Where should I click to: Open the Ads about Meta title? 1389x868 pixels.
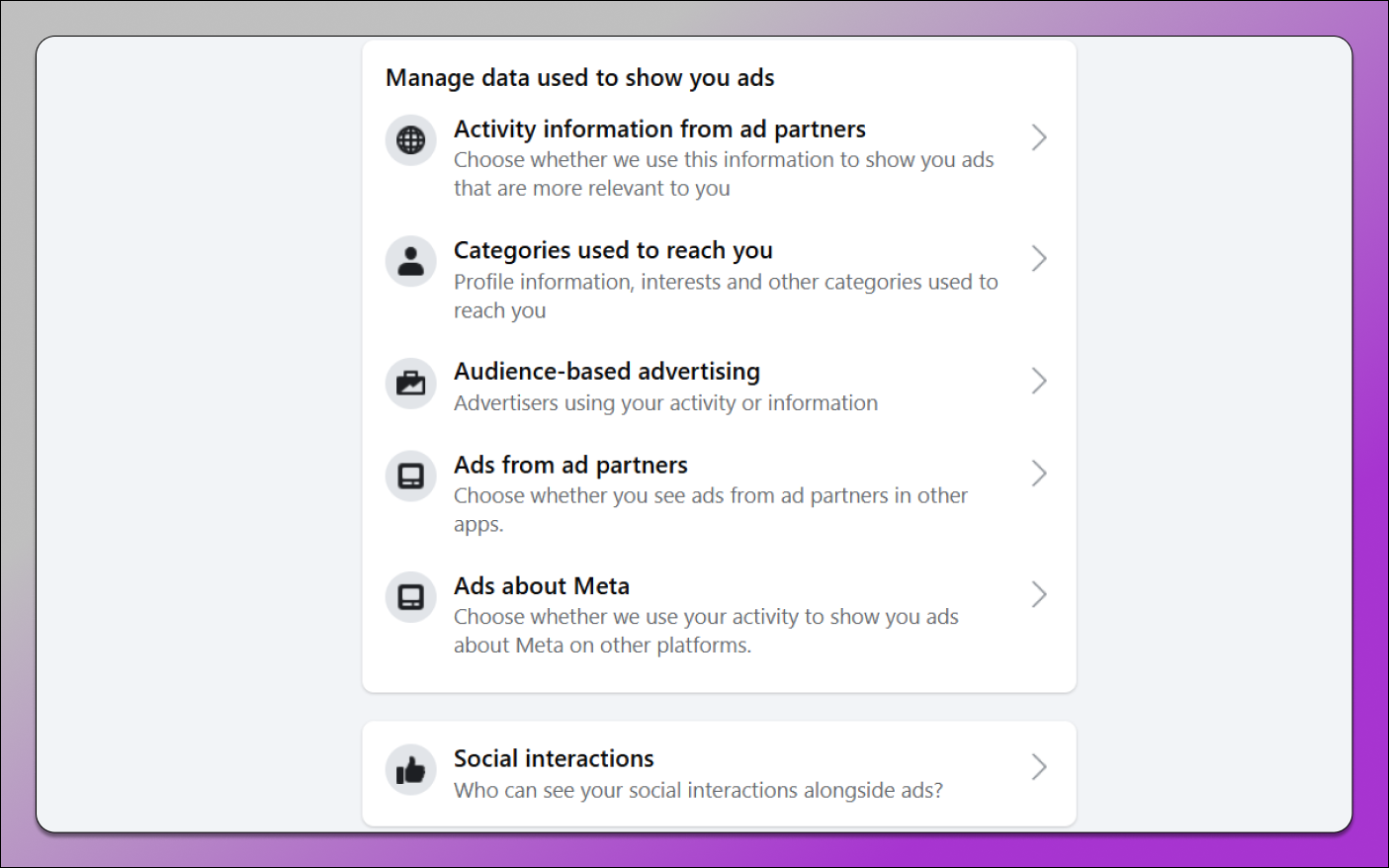[x=542, y=586]
